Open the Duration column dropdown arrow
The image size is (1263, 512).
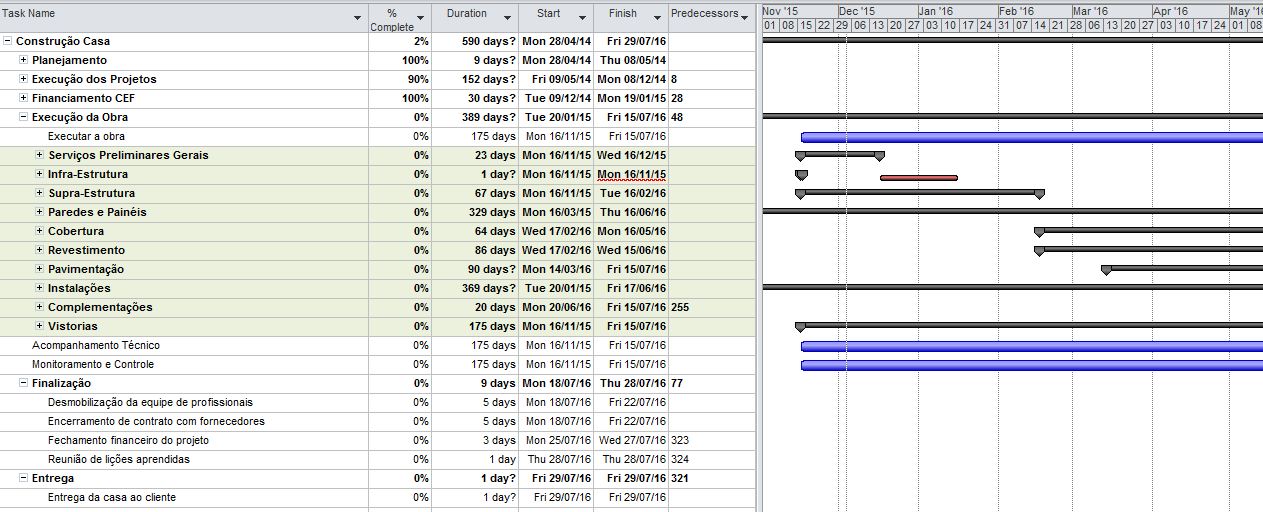click(x=507, y=18)
